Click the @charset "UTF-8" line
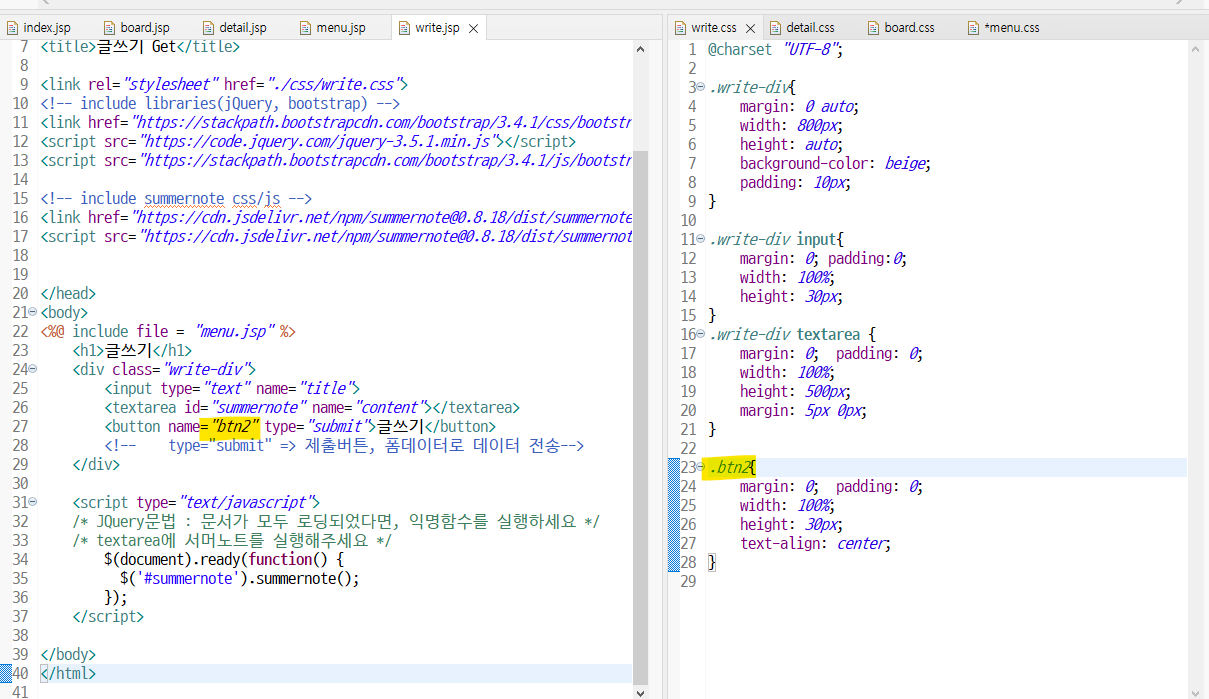This screenshot has width=1209, height=699. (x=776, y=49)
